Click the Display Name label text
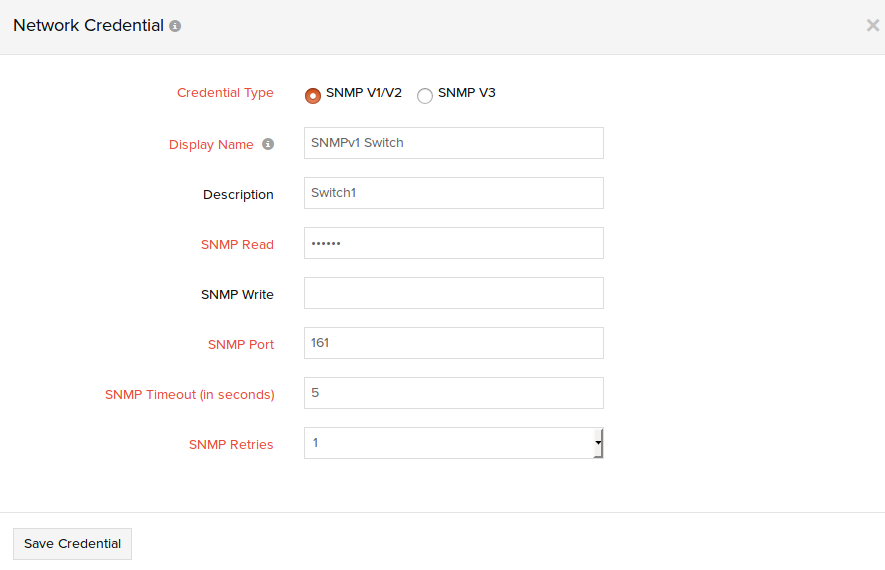The width and height of the screenshot is (885, 570). (x=211, y=145)
